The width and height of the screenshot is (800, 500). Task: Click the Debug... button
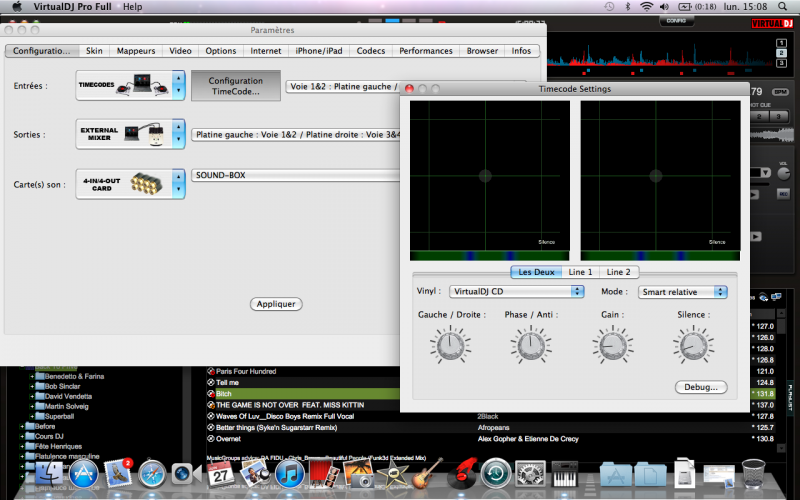pyautogui.click(x=701, y=387)
